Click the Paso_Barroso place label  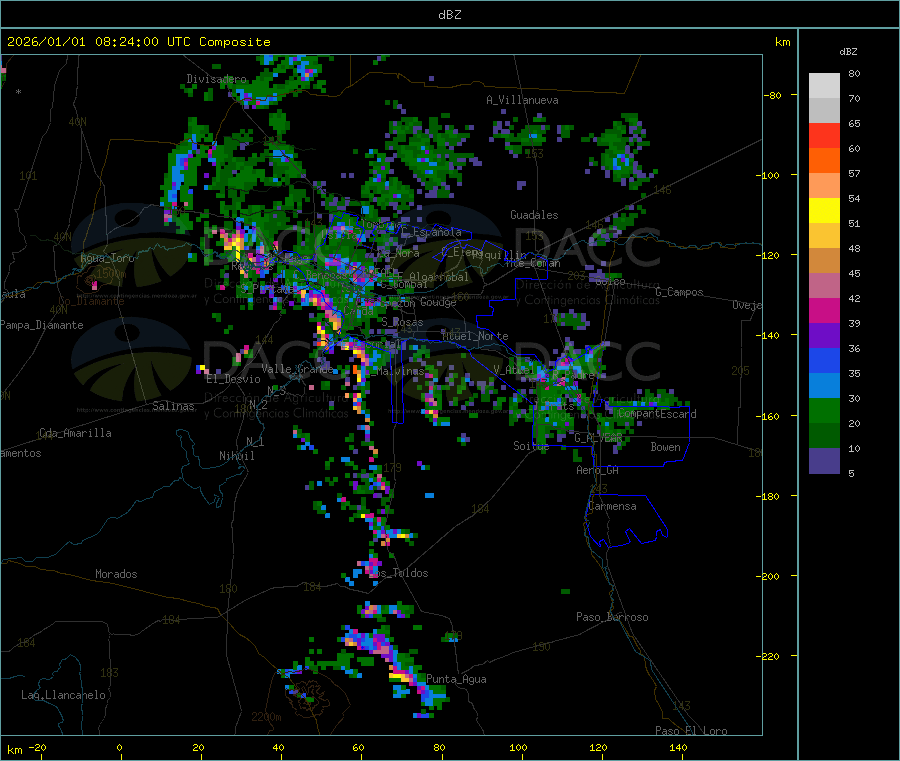point(612,617)
